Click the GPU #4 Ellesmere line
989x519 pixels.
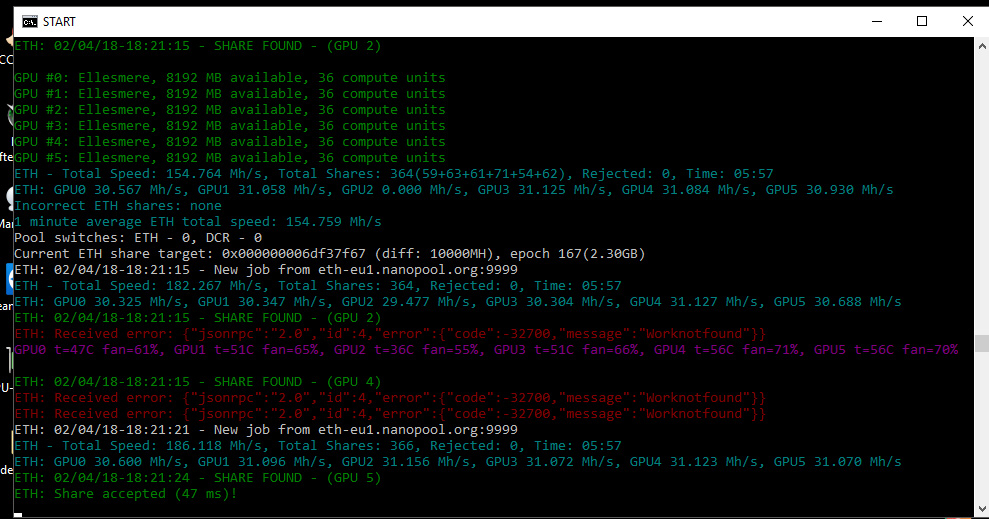(x=230, y=142)
